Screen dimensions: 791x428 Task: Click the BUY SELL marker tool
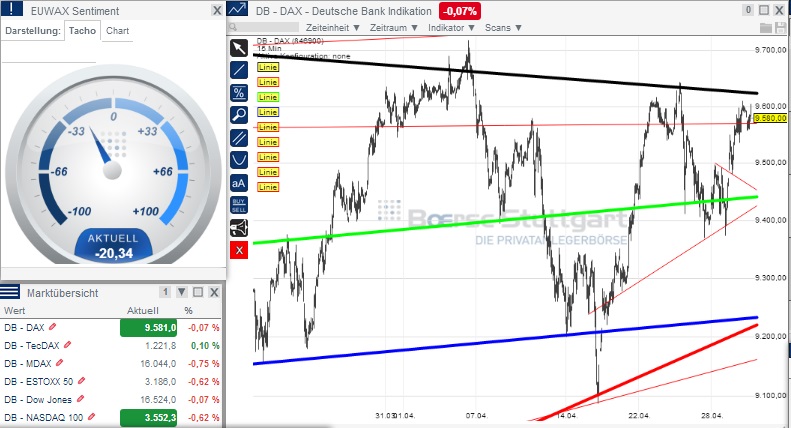coord(239,205)
